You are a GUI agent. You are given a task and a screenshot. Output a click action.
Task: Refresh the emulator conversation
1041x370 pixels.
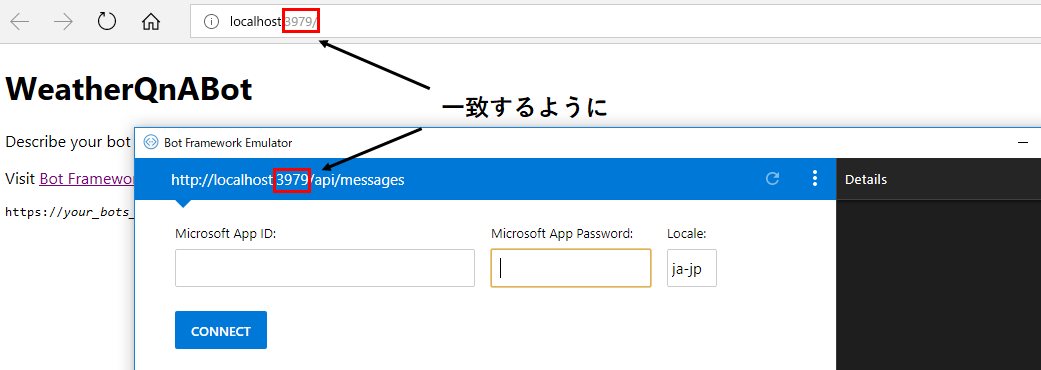coord(772,179)
